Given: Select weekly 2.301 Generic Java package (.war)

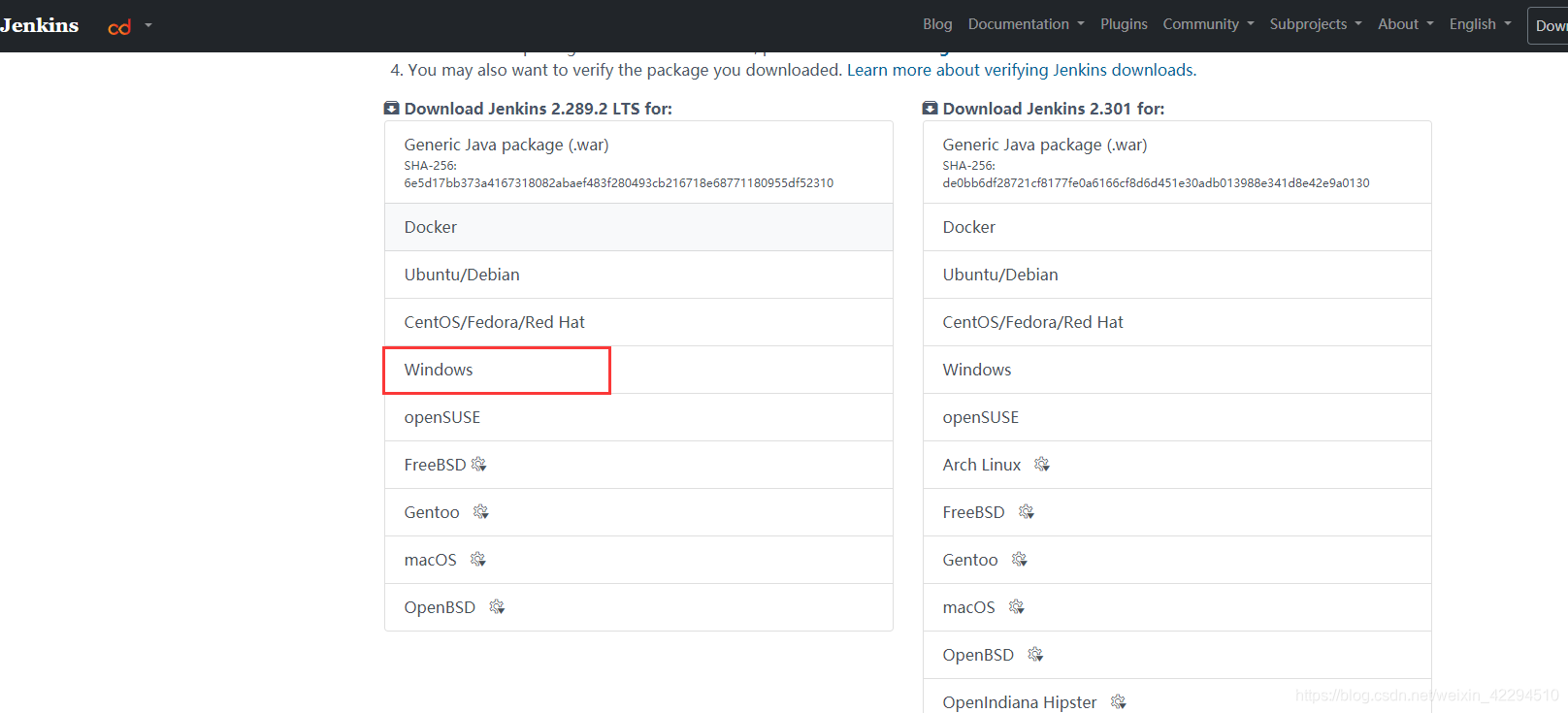Looking at the screenshot, I should point(1177,162).
